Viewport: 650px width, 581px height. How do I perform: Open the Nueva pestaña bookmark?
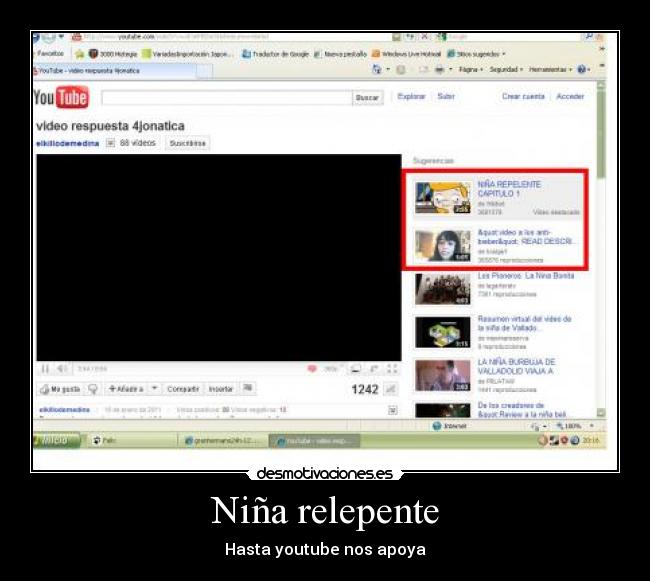point(340,54)
